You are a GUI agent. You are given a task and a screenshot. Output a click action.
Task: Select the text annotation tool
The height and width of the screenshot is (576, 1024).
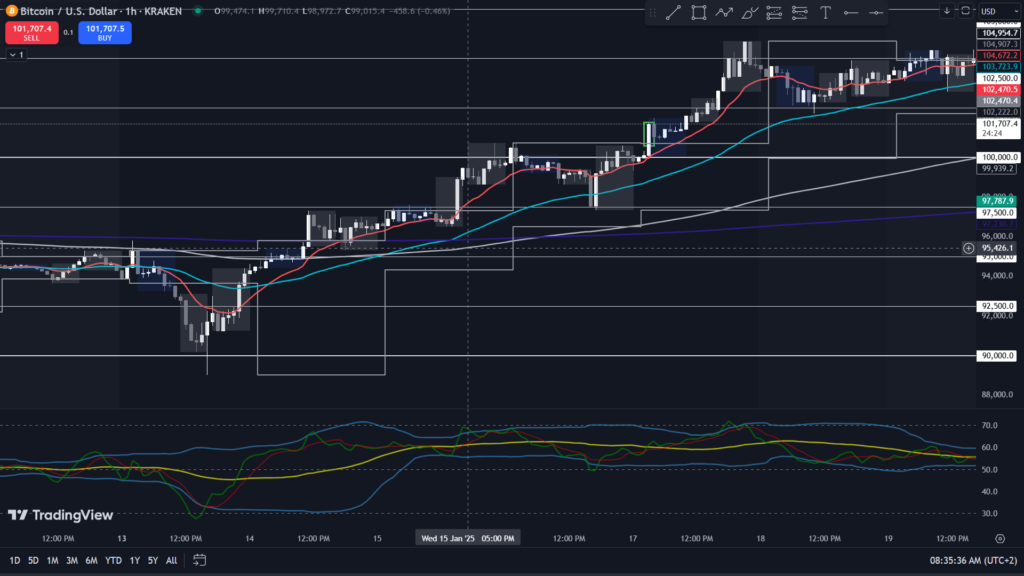[825, 12]
